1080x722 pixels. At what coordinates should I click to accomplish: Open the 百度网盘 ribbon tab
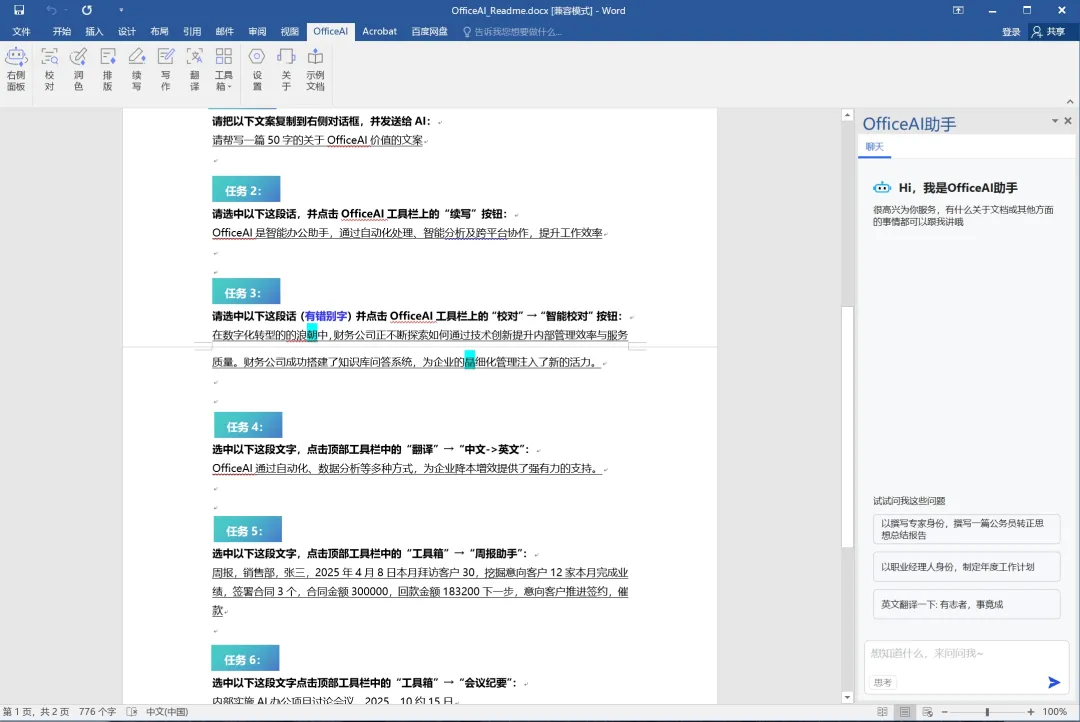click(x=429, y=32)
